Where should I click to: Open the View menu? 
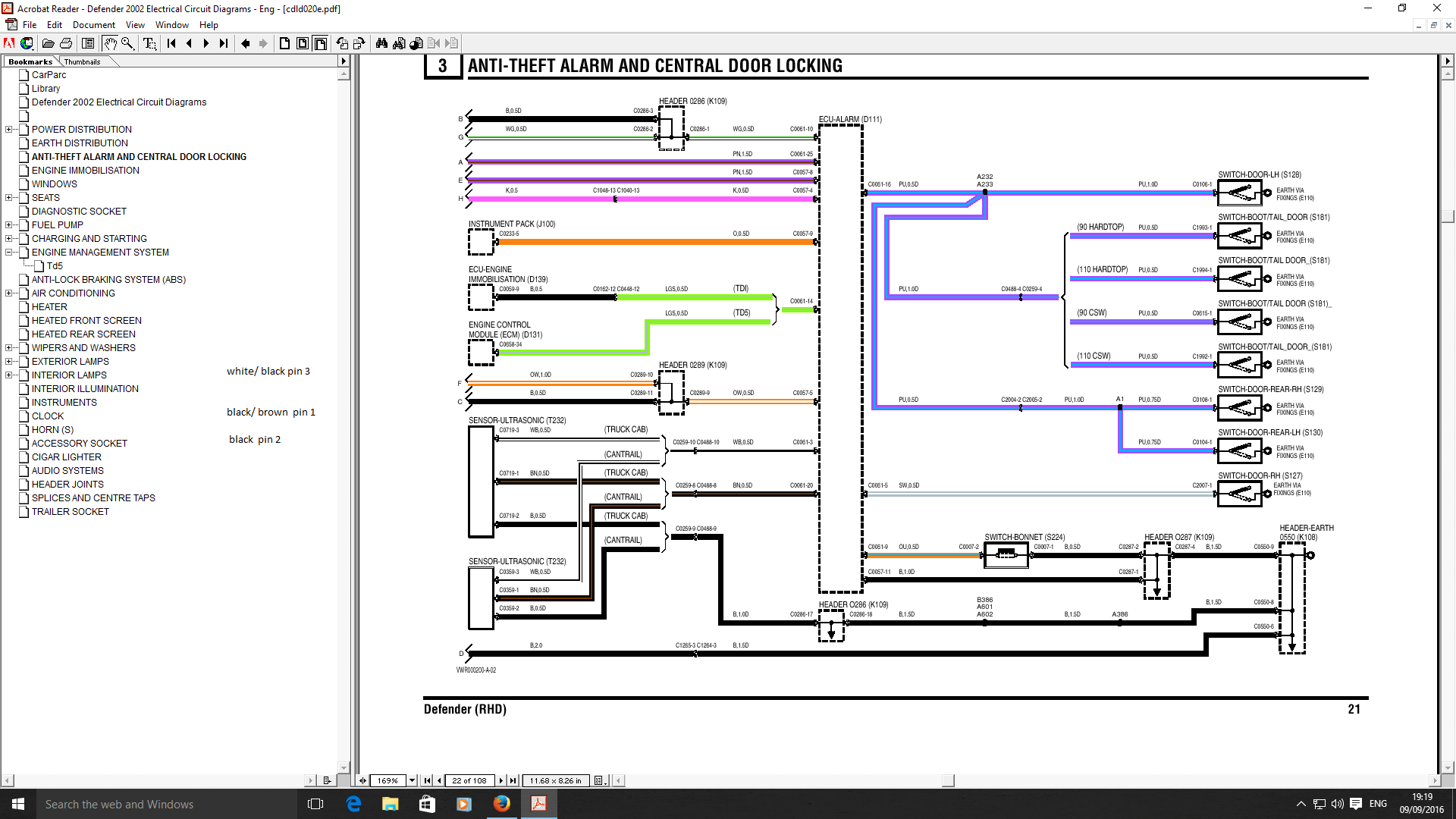point(135,25)
